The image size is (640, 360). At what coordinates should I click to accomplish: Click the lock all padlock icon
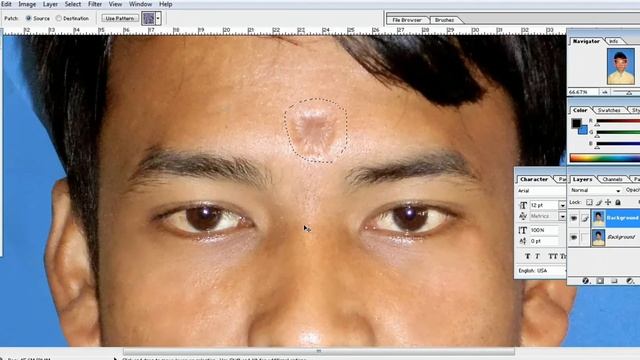tap(618, 202)
